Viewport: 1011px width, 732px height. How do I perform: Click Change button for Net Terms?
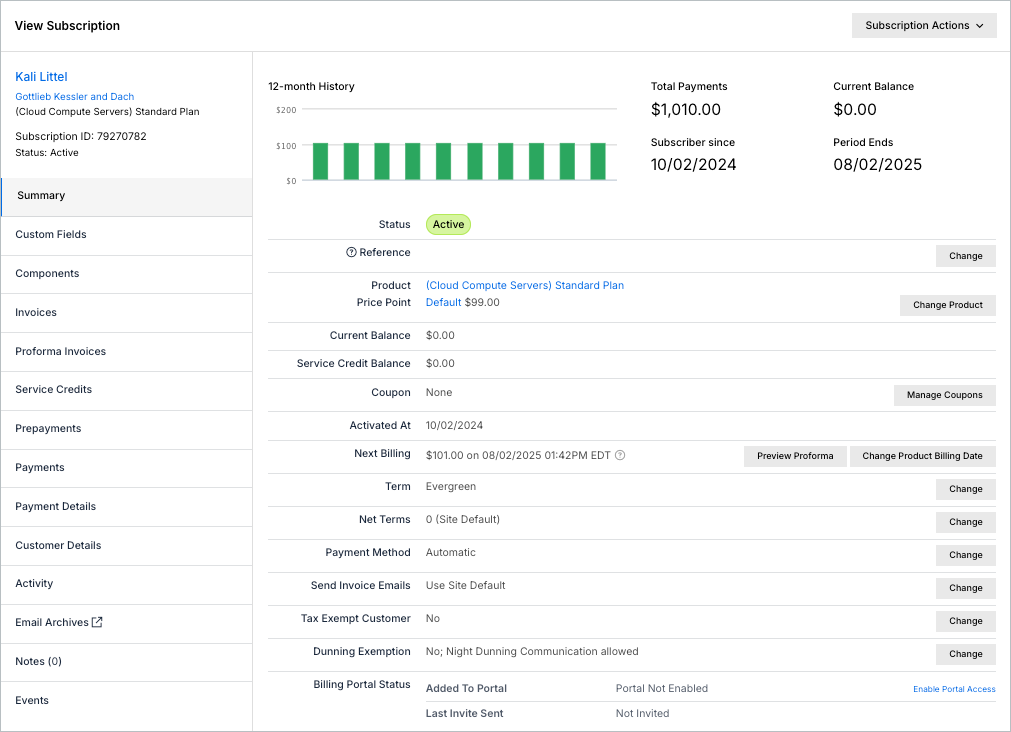[965, 522]
